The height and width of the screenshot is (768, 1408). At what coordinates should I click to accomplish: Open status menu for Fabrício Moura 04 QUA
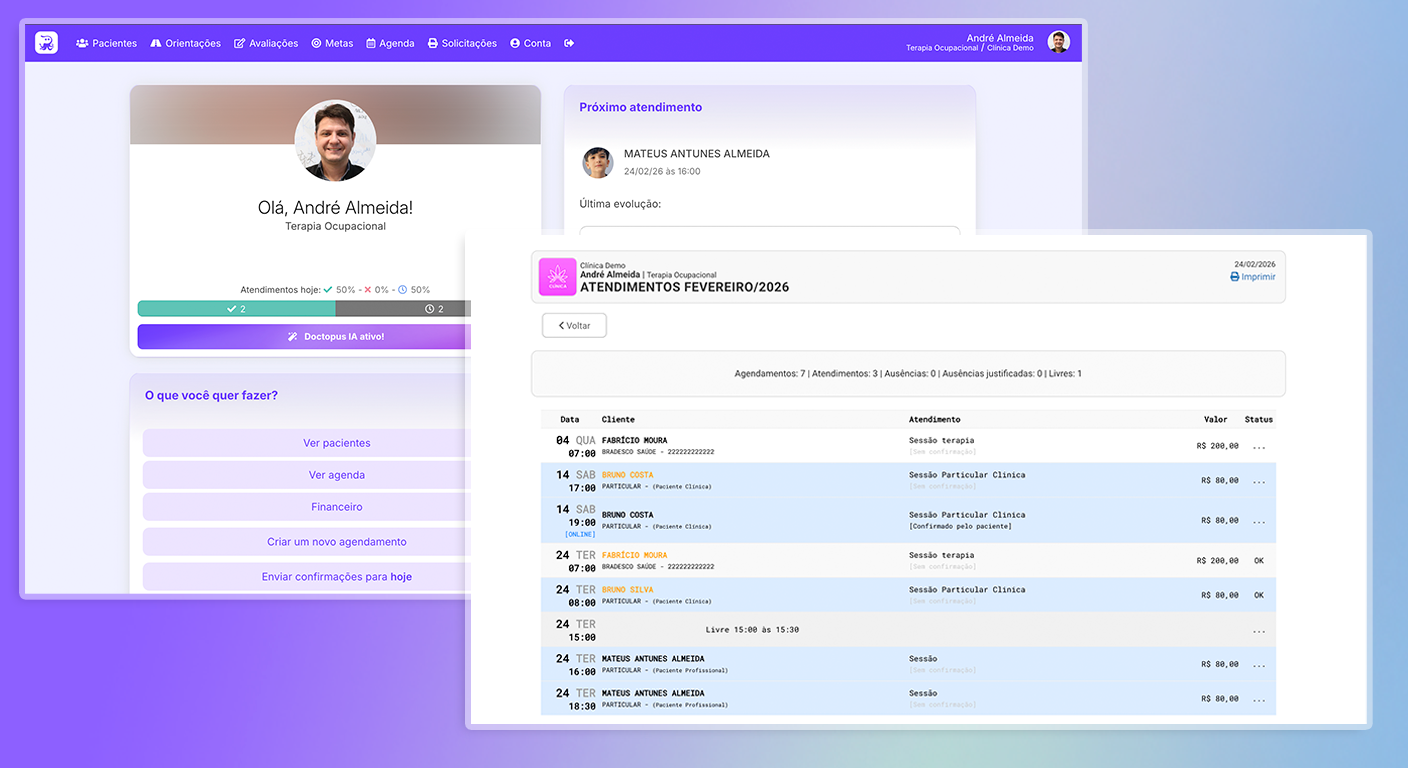pyautogui.click(x=1258, y=447)
